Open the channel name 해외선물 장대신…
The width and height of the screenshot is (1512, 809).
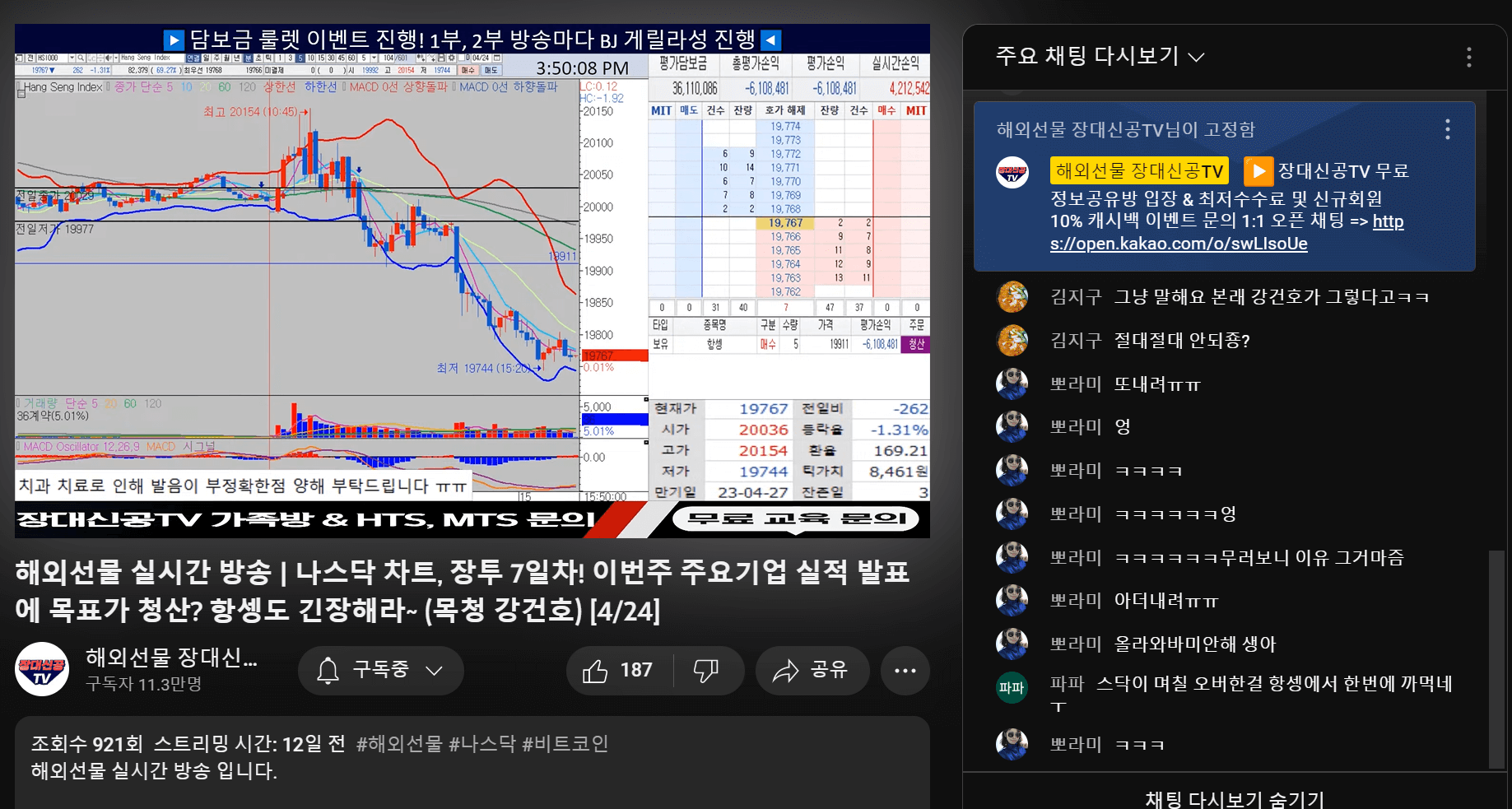pos(171,657)
